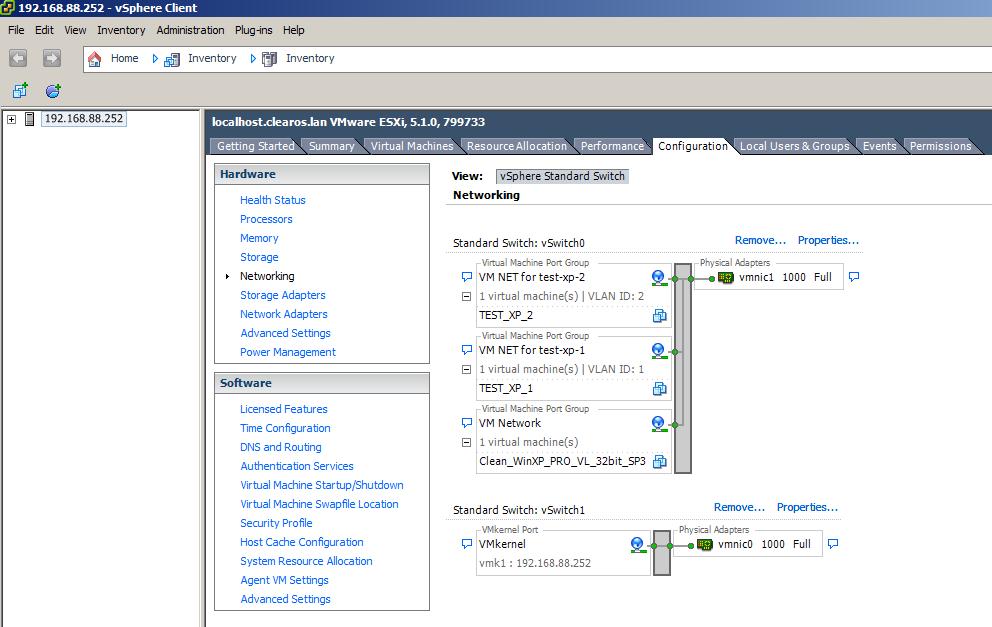Open Storage Adapters hardware link
This screenshot has height=627, width=992.
pyautogui.click(x=283, y=295)
